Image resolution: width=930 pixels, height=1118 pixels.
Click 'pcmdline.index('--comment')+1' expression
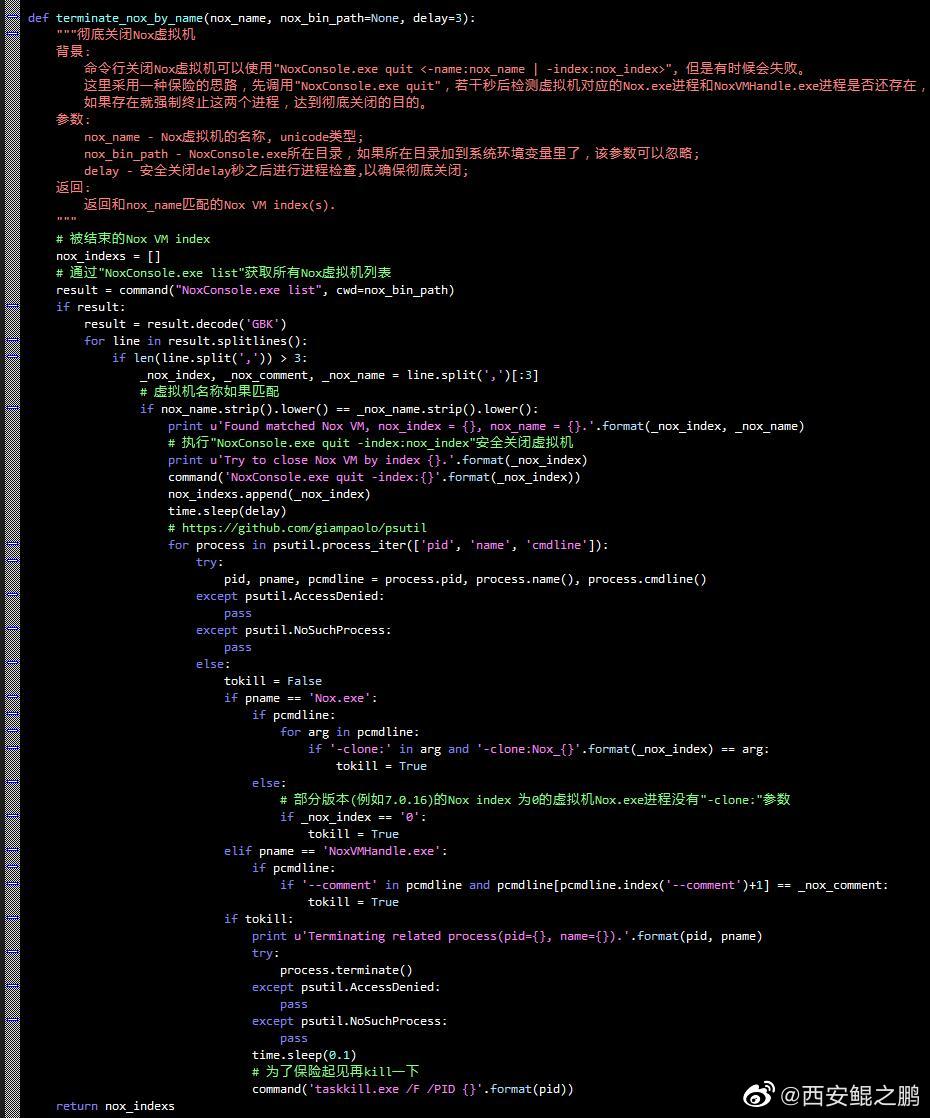(661, 885)
